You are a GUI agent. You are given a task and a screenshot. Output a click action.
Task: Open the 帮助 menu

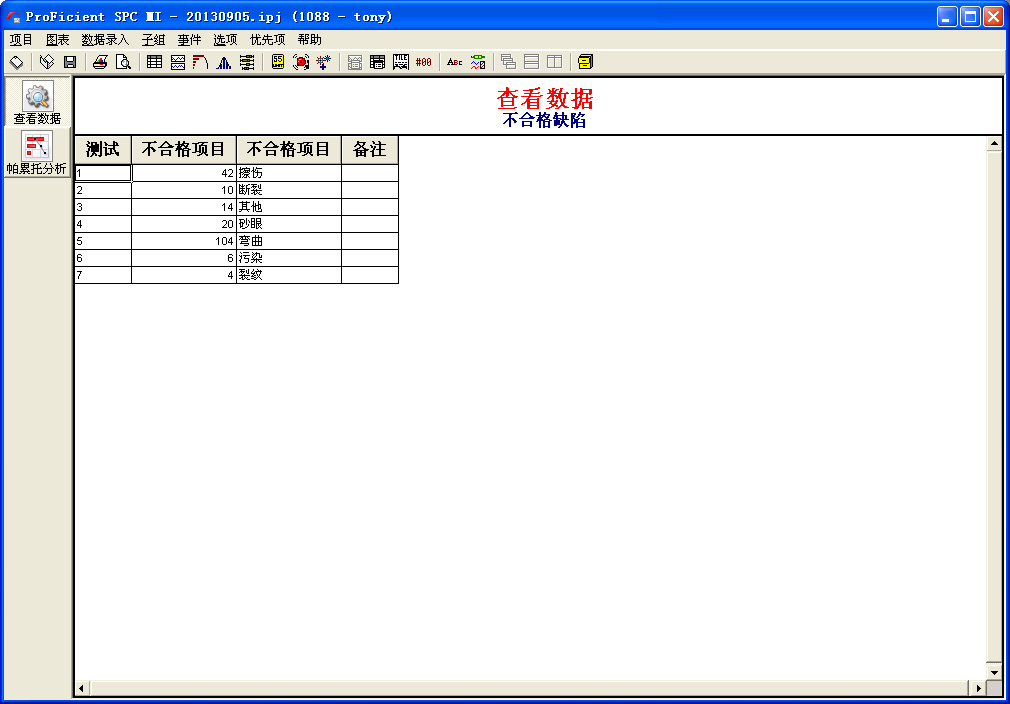(310, 40)
